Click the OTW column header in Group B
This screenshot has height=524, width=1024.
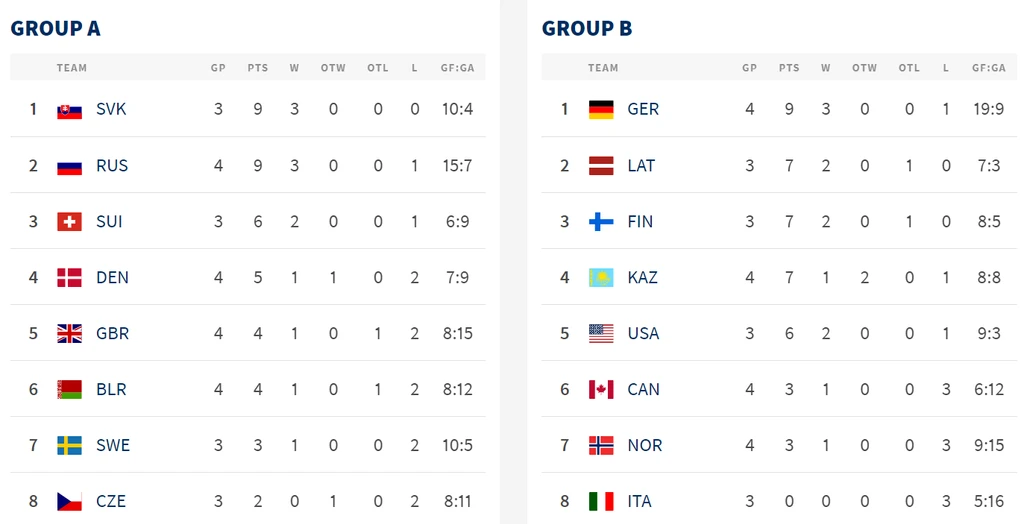[864, 68]
